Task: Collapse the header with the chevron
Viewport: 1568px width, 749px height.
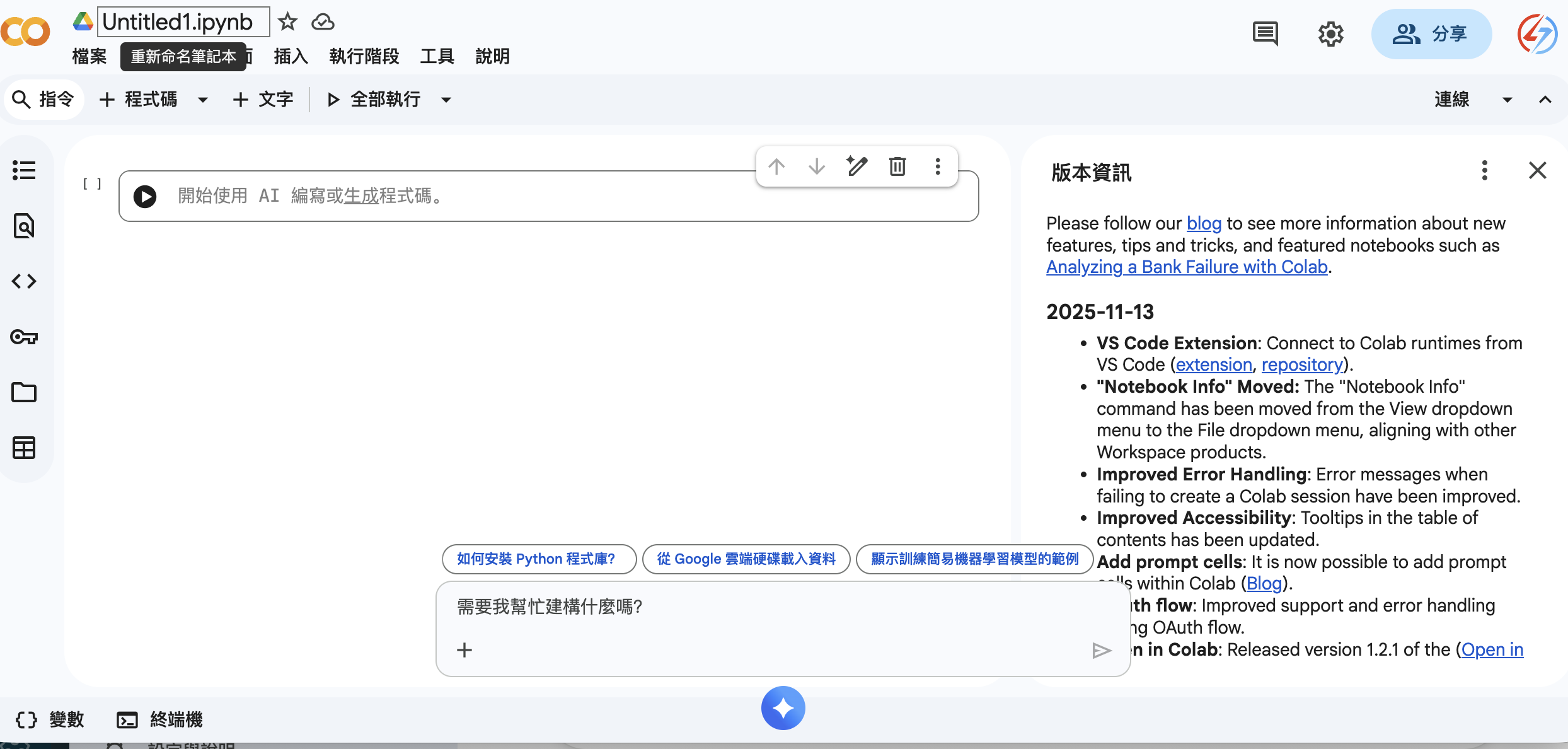Action: (x=1545, y=100)
